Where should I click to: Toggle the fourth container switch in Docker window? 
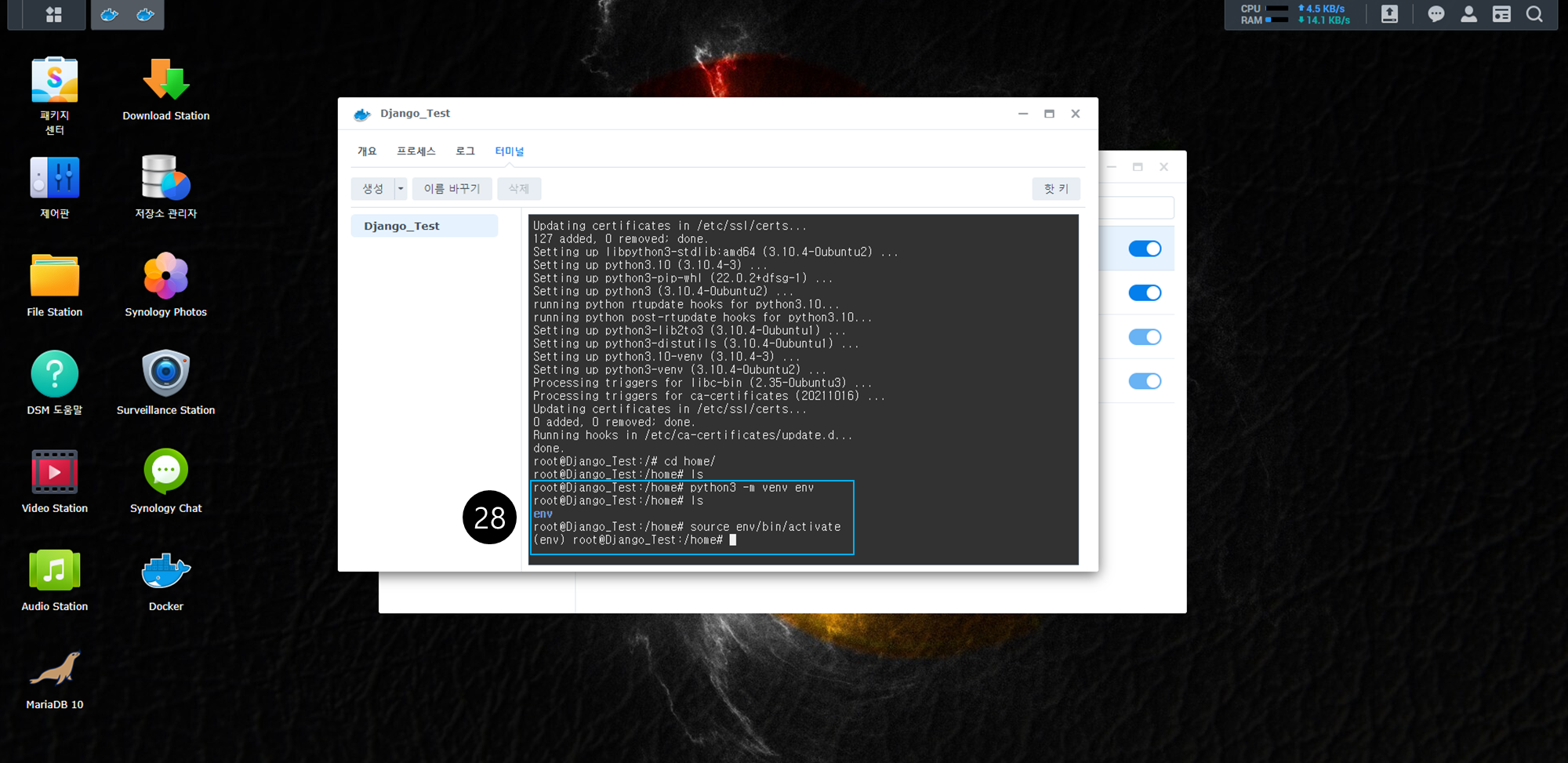point(1145,381)
